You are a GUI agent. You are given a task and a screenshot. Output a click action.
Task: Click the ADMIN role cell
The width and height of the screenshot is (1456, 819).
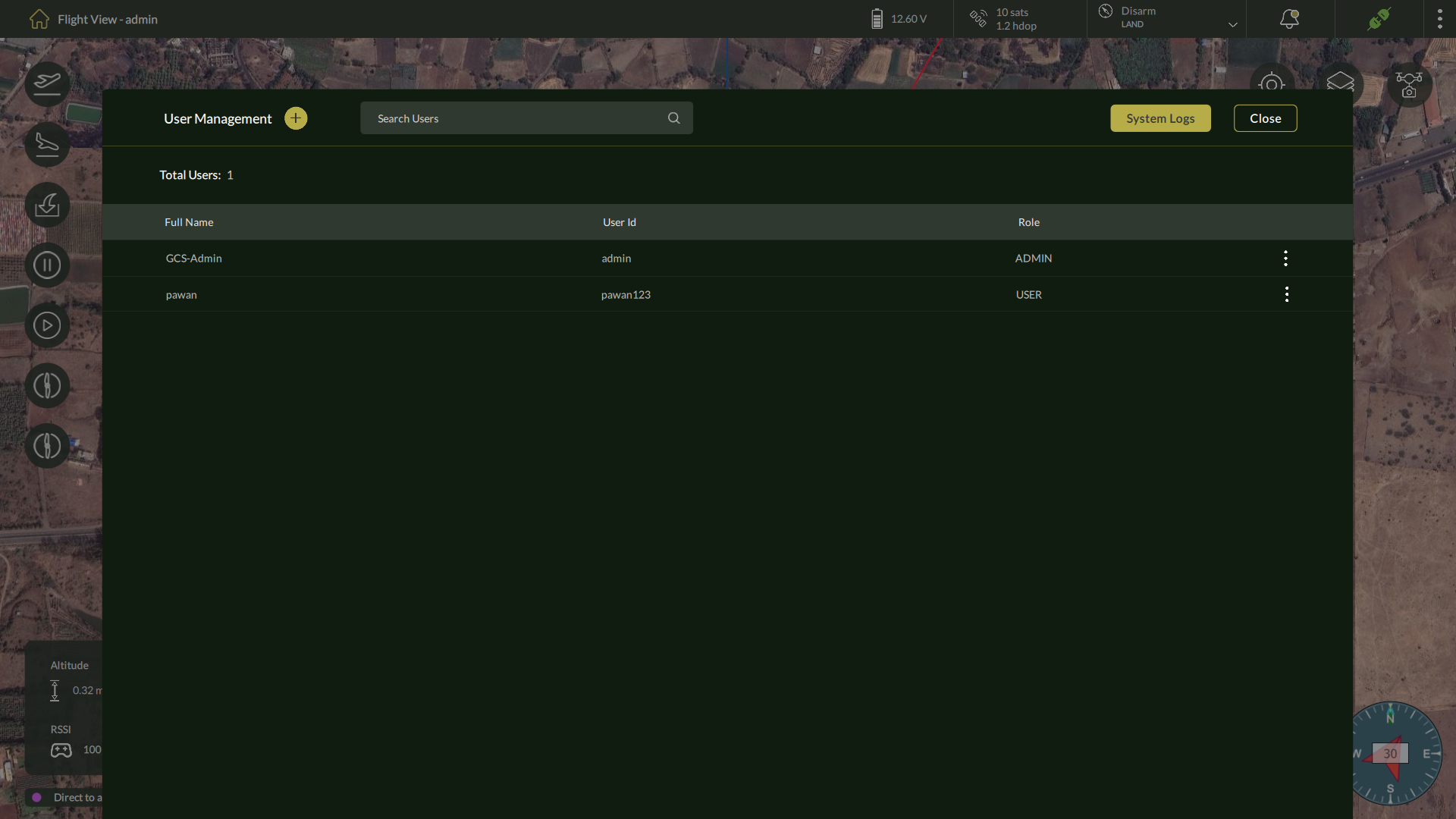click(1034, 259)
